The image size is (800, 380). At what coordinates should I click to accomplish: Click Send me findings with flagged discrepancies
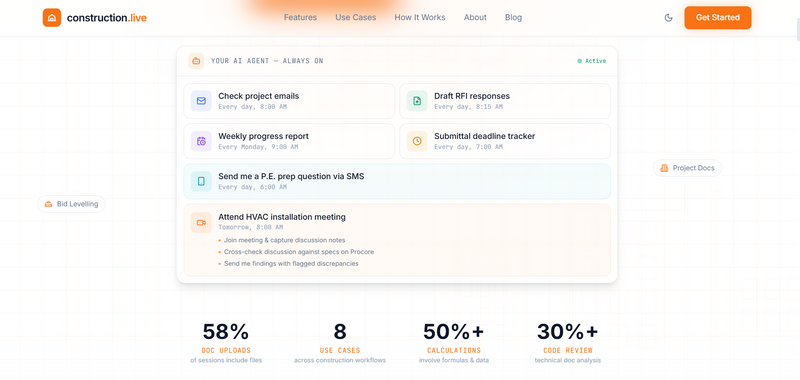point(291,264)
